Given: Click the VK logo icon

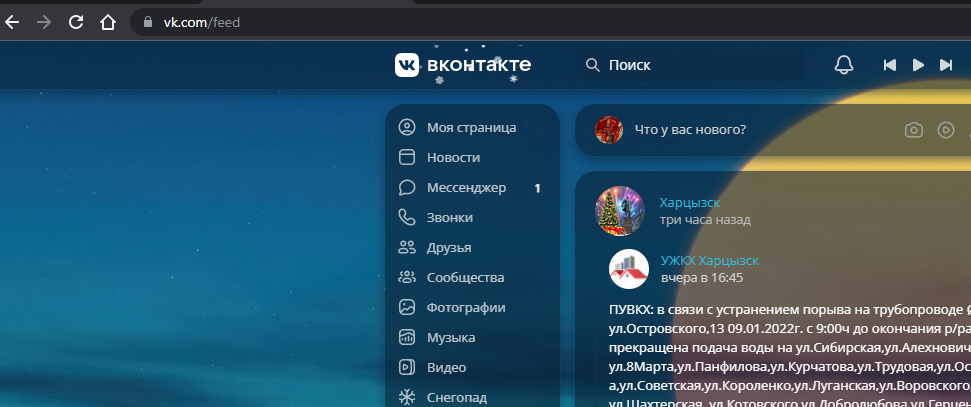Looking at the screenshot, I should click(x=407, y=65).
